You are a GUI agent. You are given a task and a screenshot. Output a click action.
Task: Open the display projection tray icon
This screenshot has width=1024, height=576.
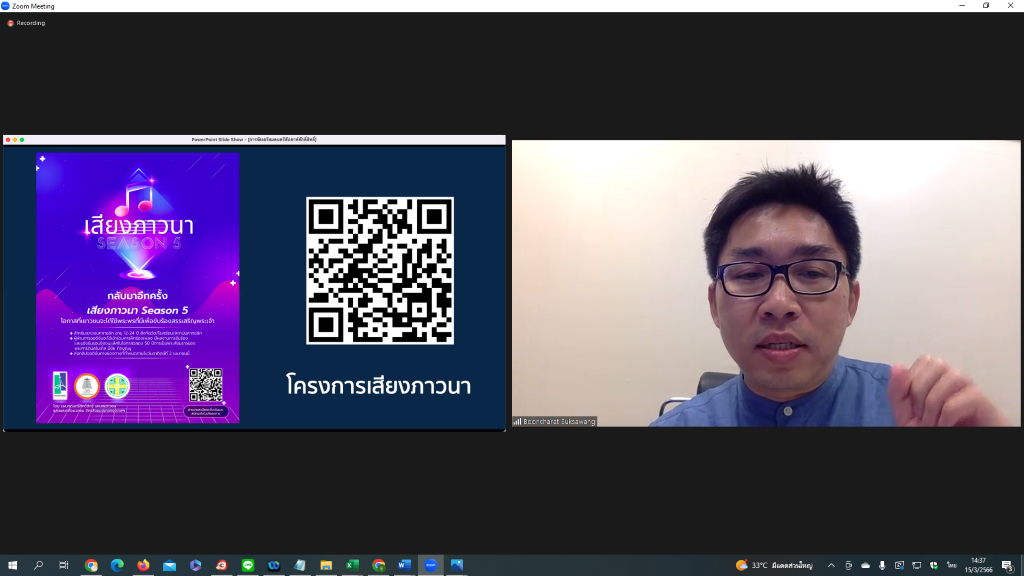click(x=917, y=566)
